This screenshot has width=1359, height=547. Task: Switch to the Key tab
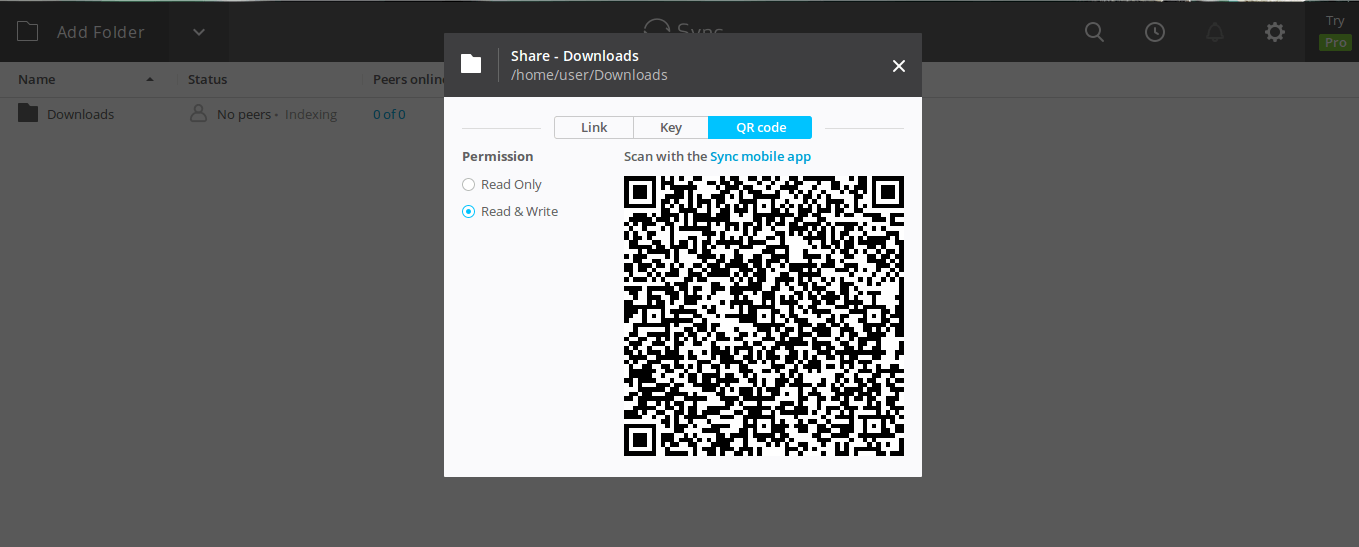671,127
